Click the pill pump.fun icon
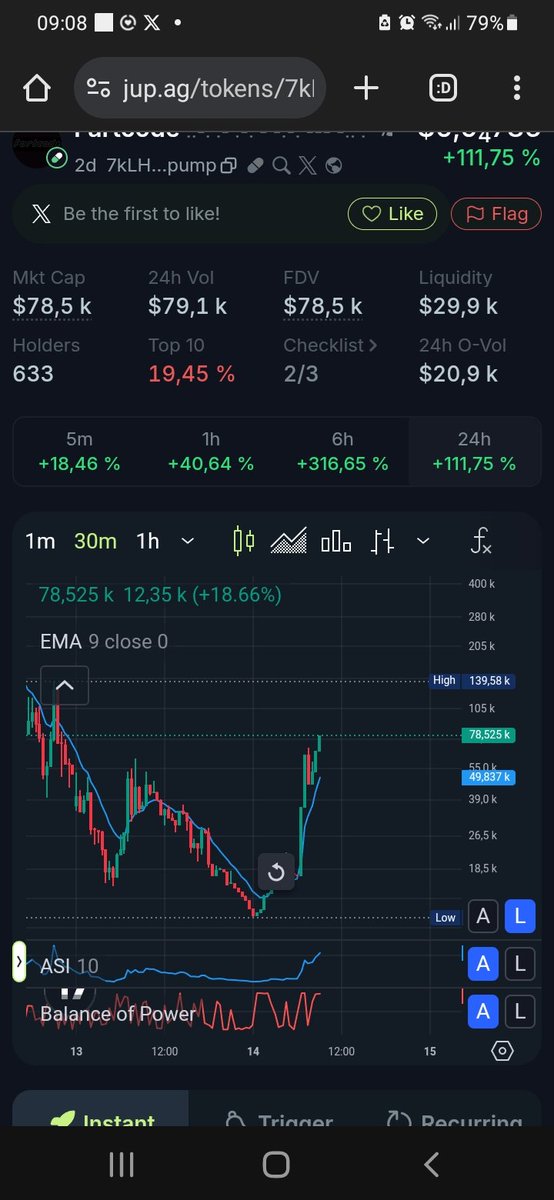The width and height of the screenshot is (554, 1200). (256, 165)
